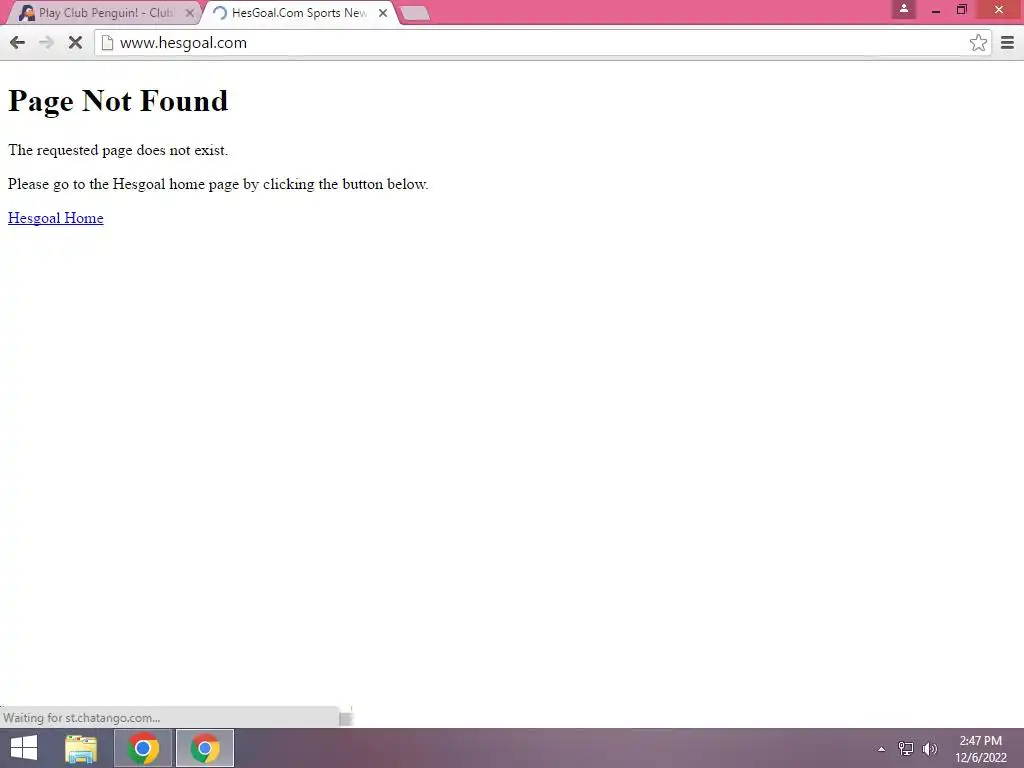Click the 'Waiting for st.chatango.com...' status text
Viewport: 1024px width, 768px height.
click(x=82, y=718)
